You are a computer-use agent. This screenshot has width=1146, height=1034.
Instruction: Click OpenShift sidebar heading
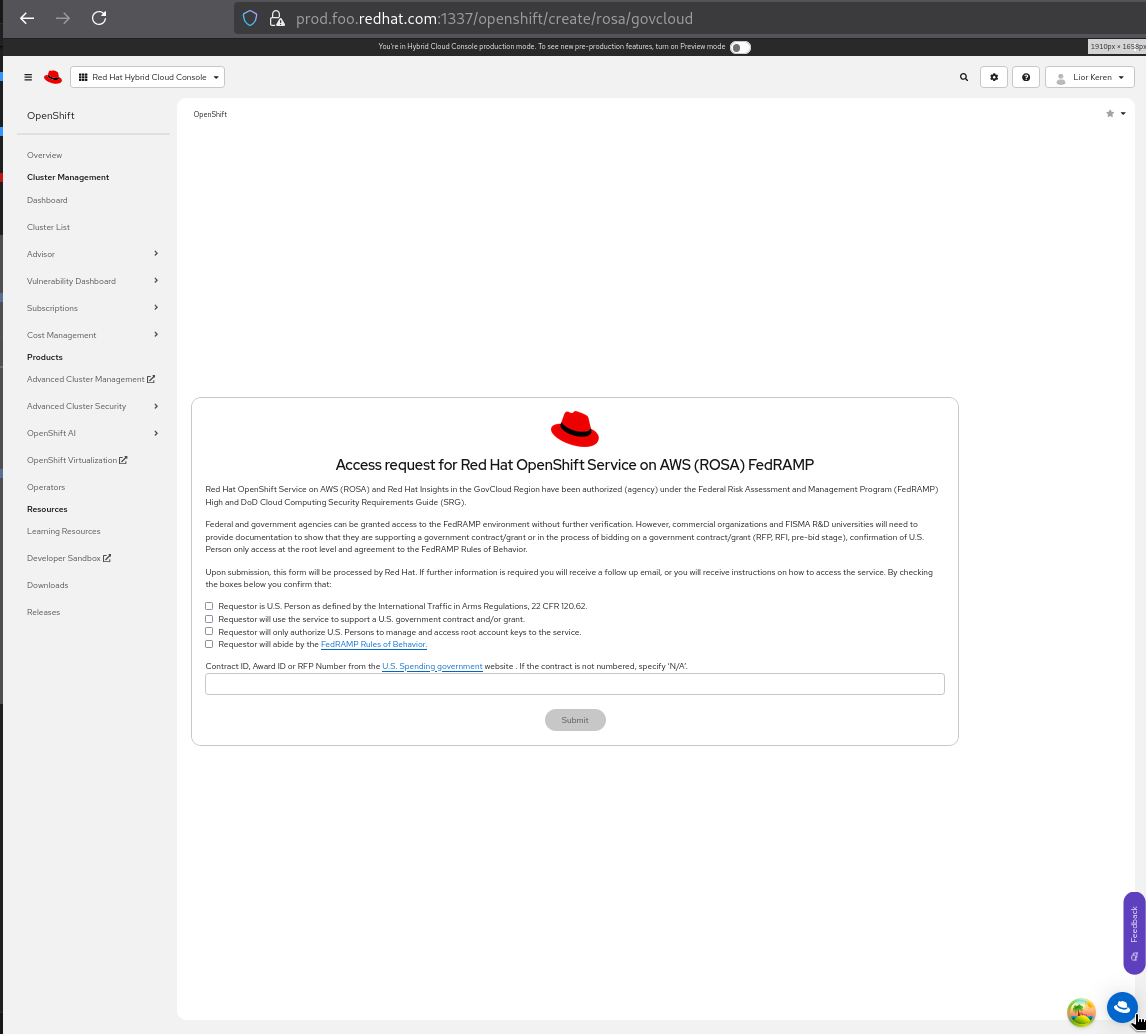point(50,115)
